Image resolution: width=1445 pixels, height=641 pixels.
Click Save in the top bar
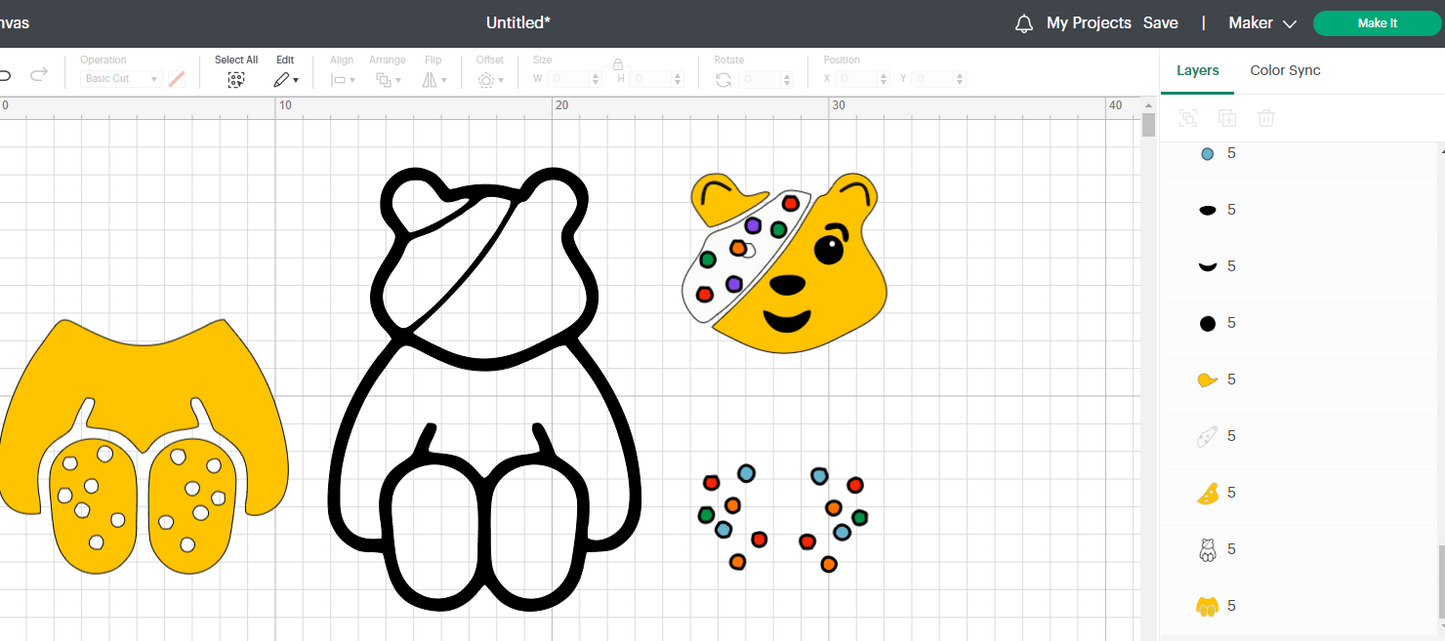(x=1160, y=22)
